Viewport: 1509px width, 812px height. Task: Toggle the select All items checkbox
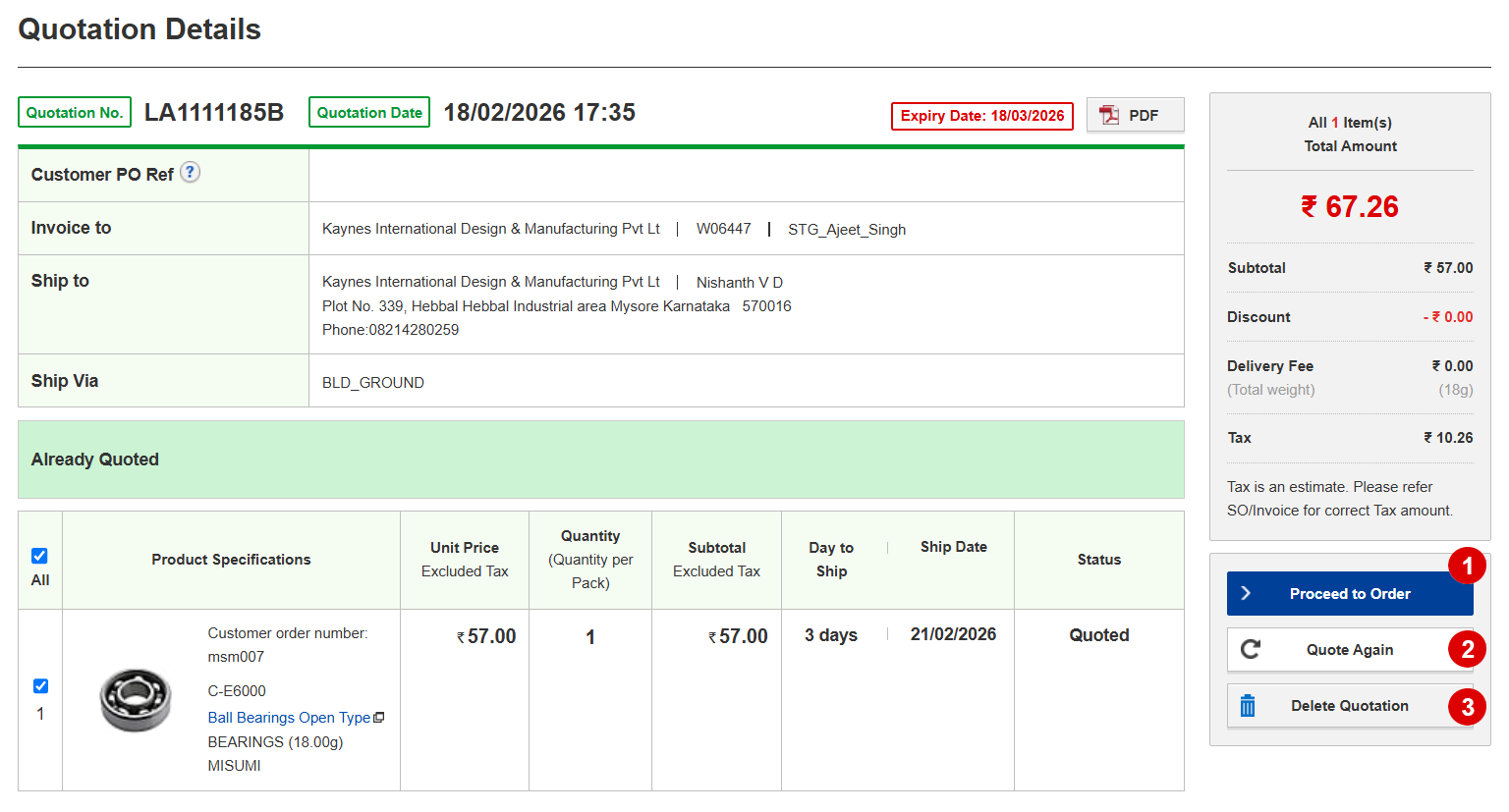coord(40,556)
